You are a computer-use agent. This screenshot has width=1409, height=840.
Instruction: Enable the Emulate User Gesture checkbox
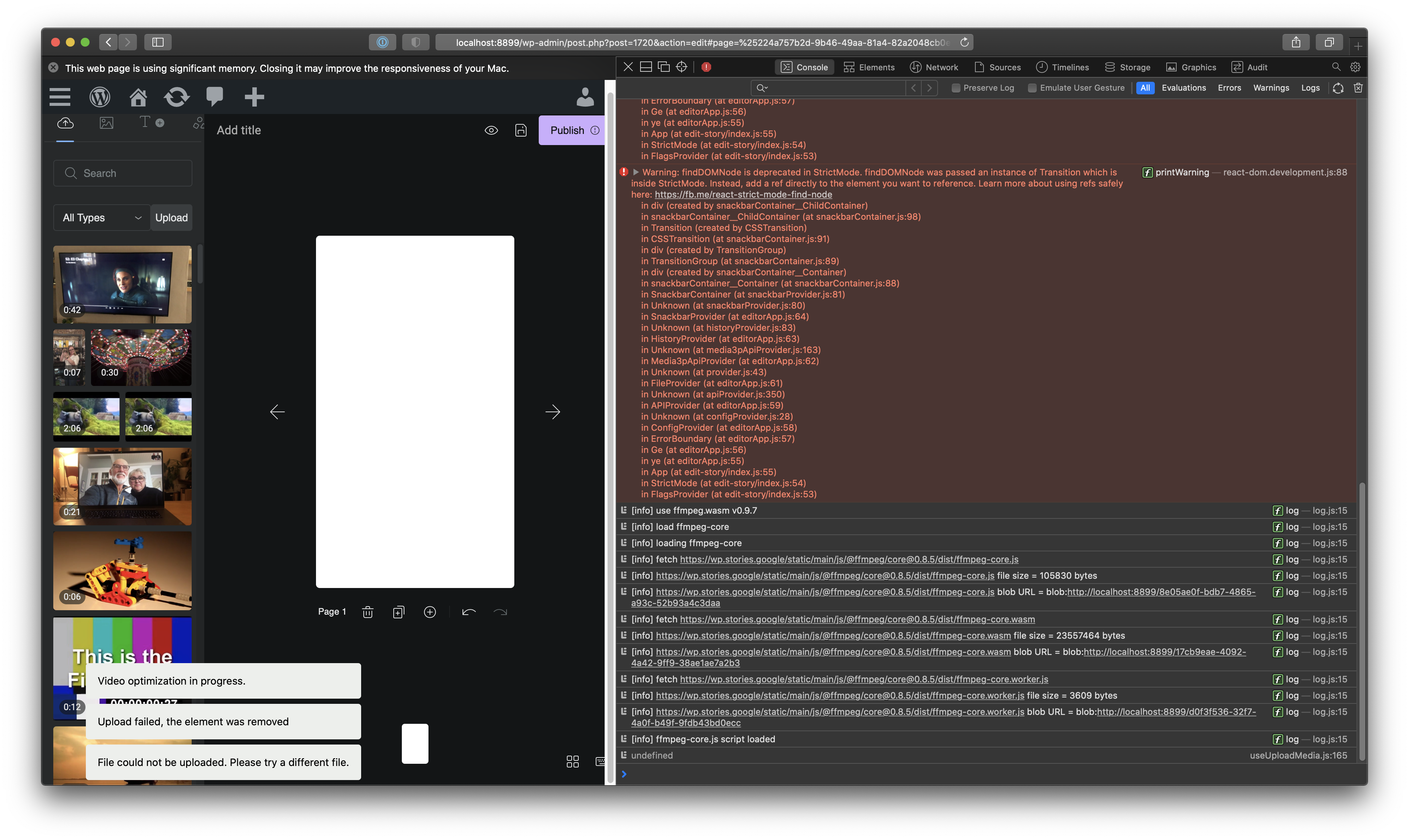1032,88
